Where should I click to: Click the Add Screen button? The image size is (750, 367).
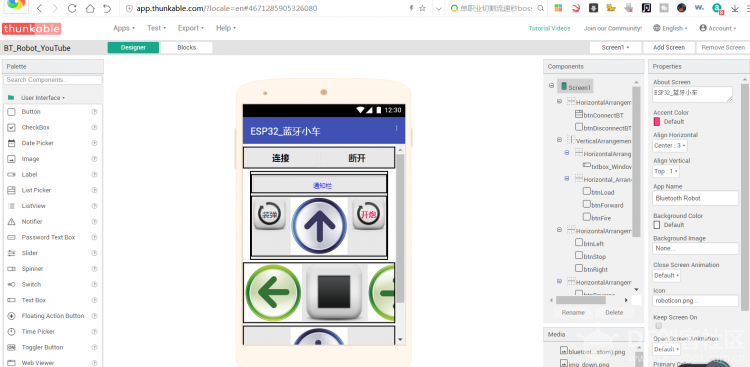click(669, 47)
